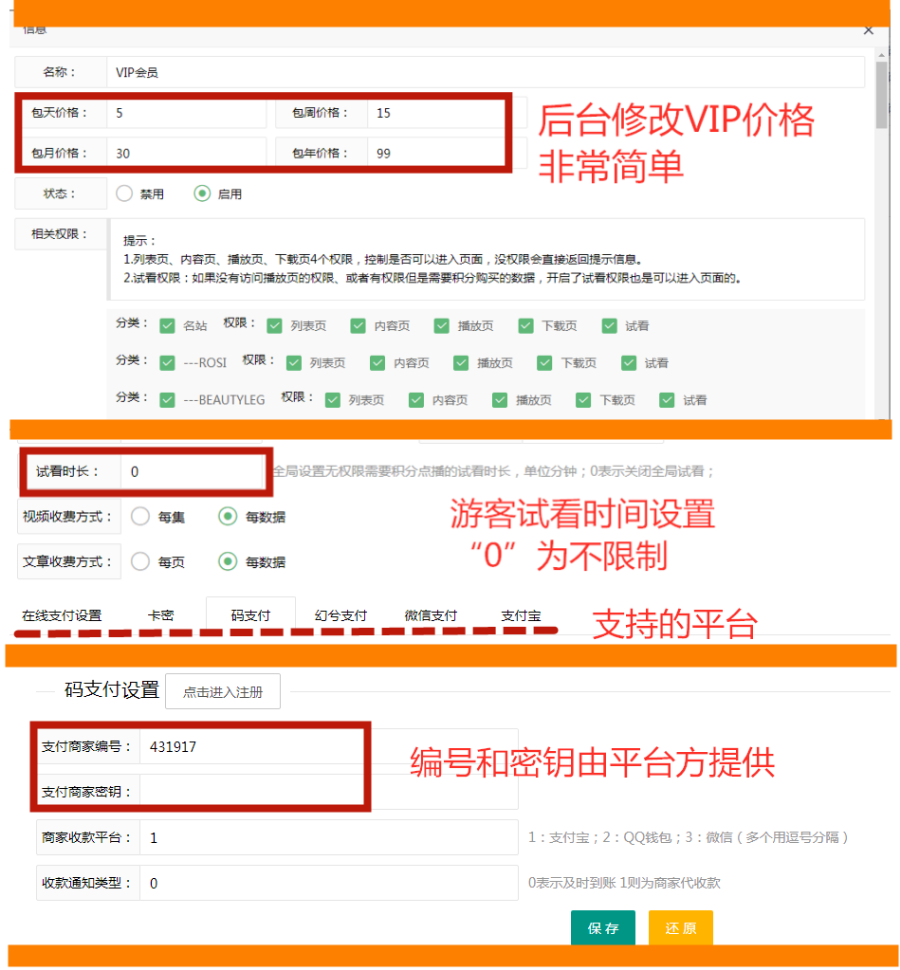The width and height of the screenshot is (900, 970).
Task: Select the 启用 status radio button
Action: click(202, 194)
